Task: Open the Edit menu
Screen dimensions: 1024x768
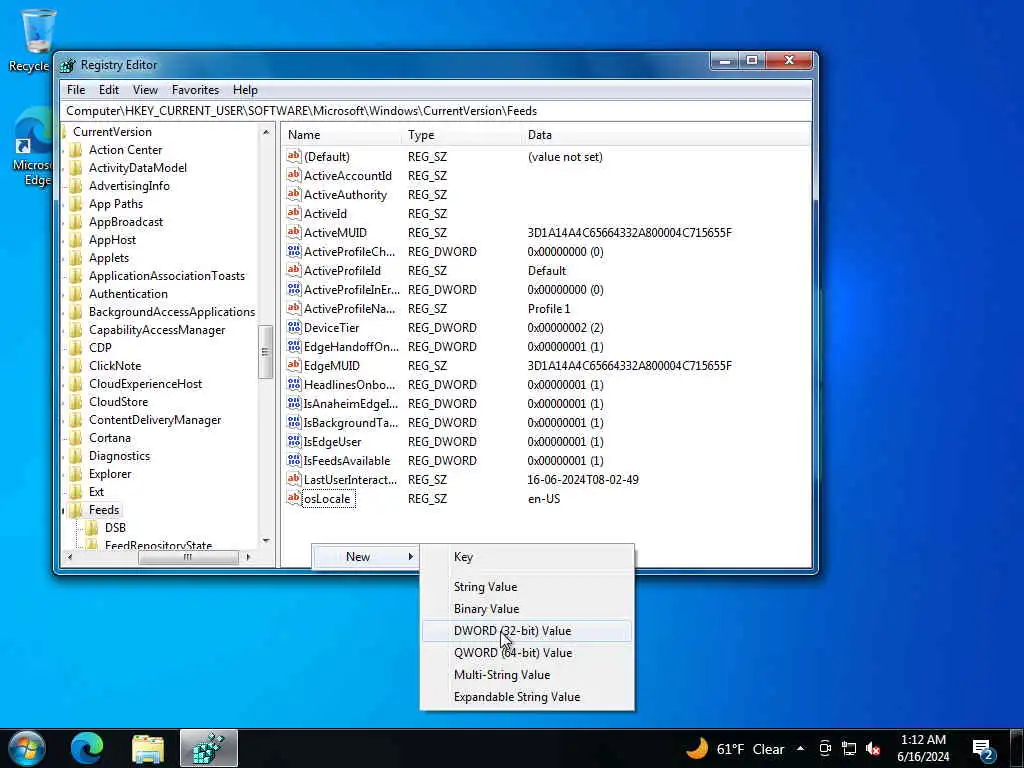Action: pyautogui.click(x=108, y=89)
